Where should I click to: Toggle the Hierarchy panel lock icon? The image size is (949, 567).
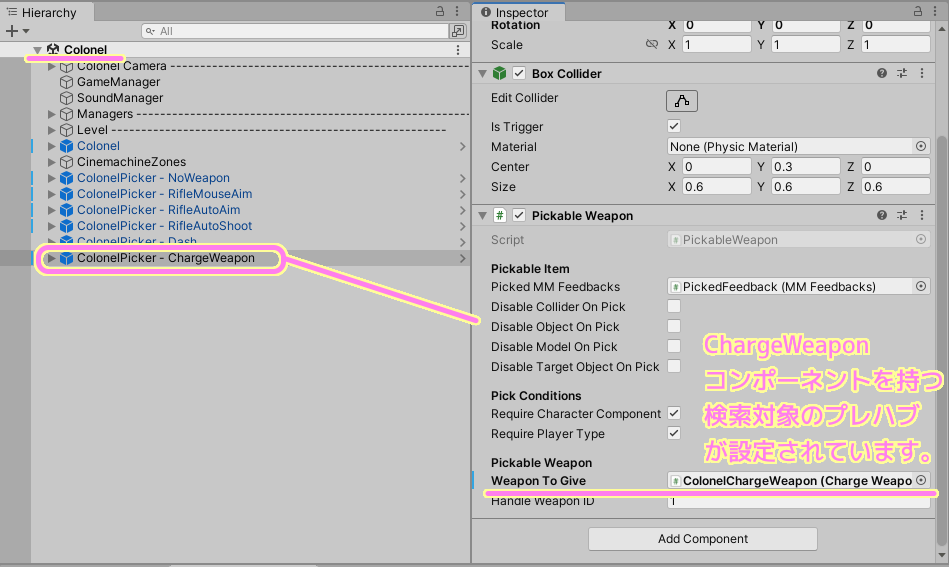[440, 11]
